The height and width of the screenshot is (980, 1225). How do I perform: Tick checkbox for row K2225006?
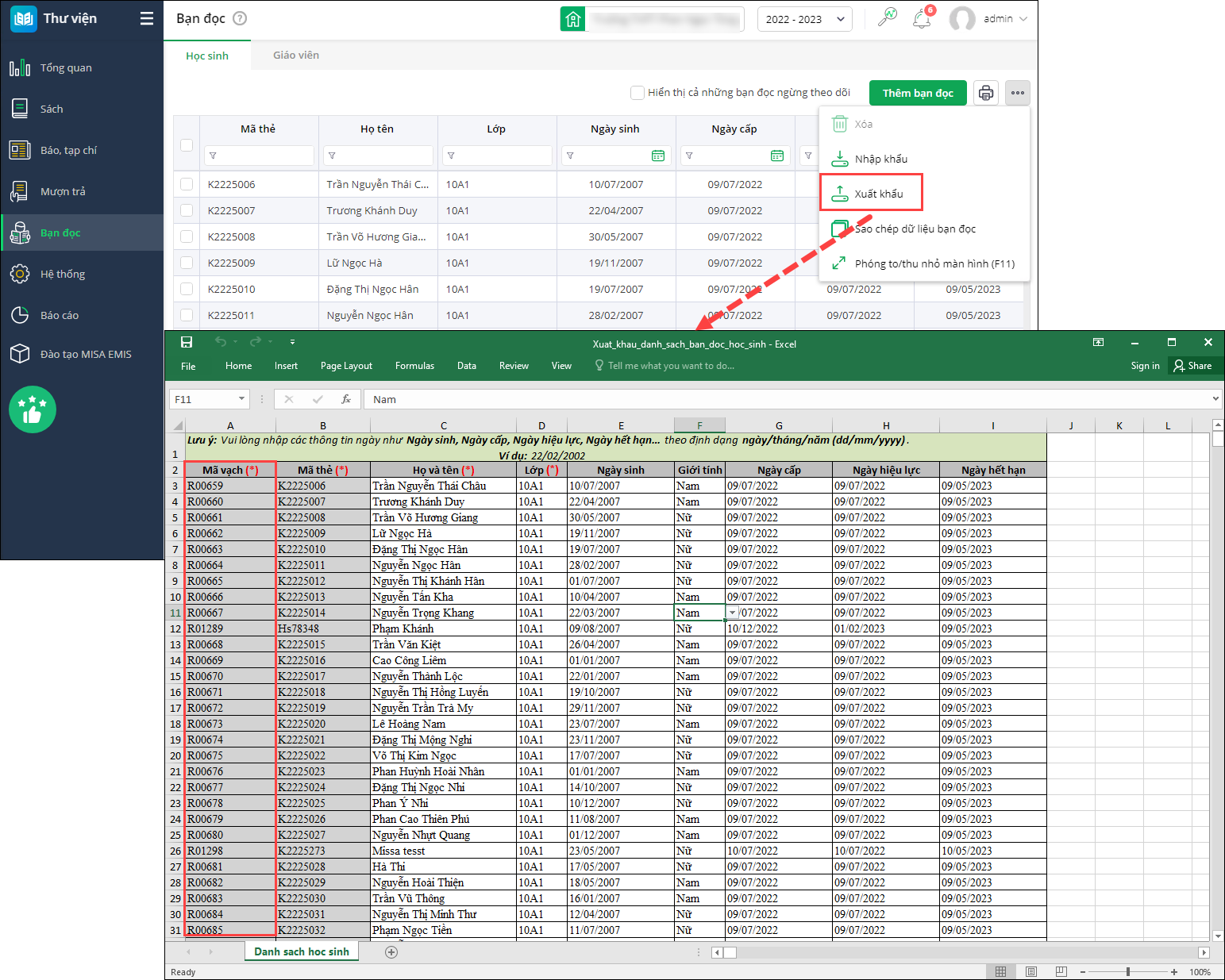[x=187, y=184]
